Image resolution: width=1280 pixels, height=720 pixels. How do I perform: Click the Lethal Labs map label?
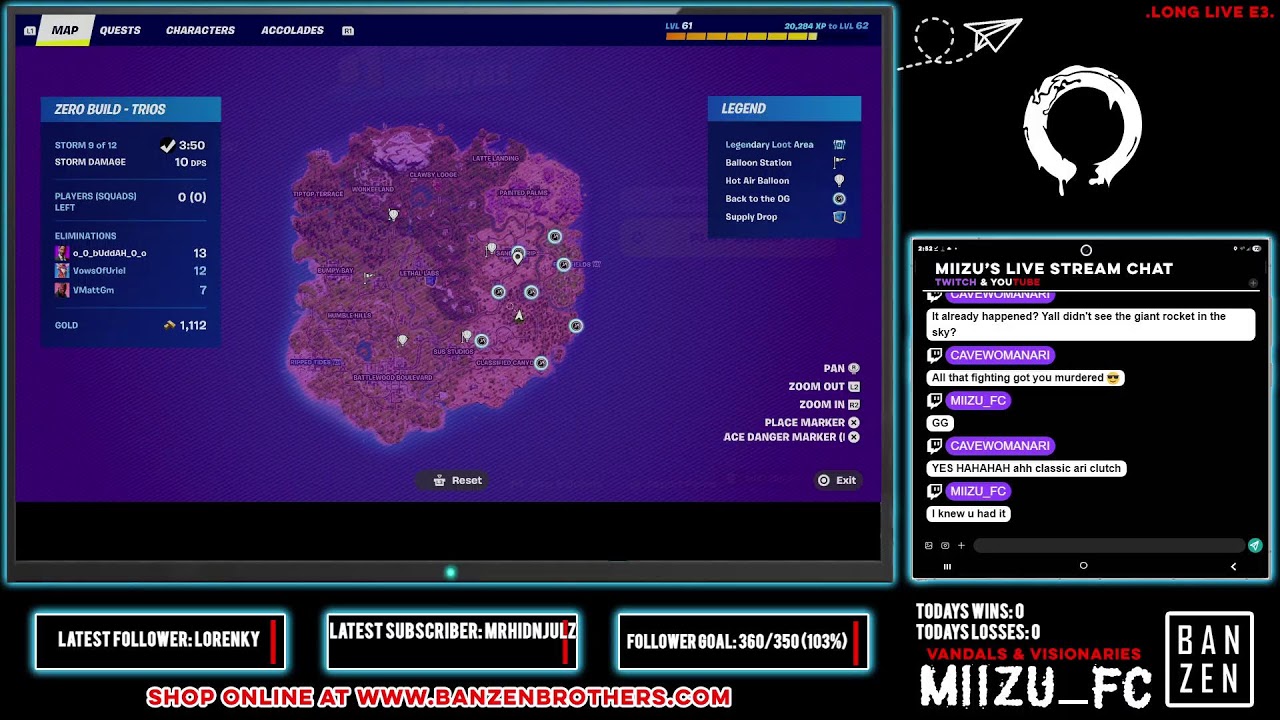419,273
